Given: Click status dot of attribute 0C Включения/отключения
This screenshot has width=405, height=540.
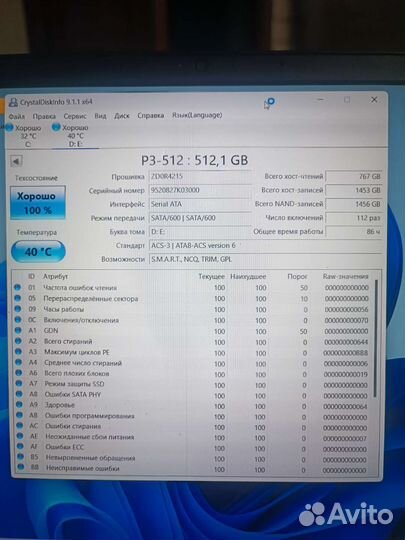Looking at the screenshot, I should [x=18, y=320].
